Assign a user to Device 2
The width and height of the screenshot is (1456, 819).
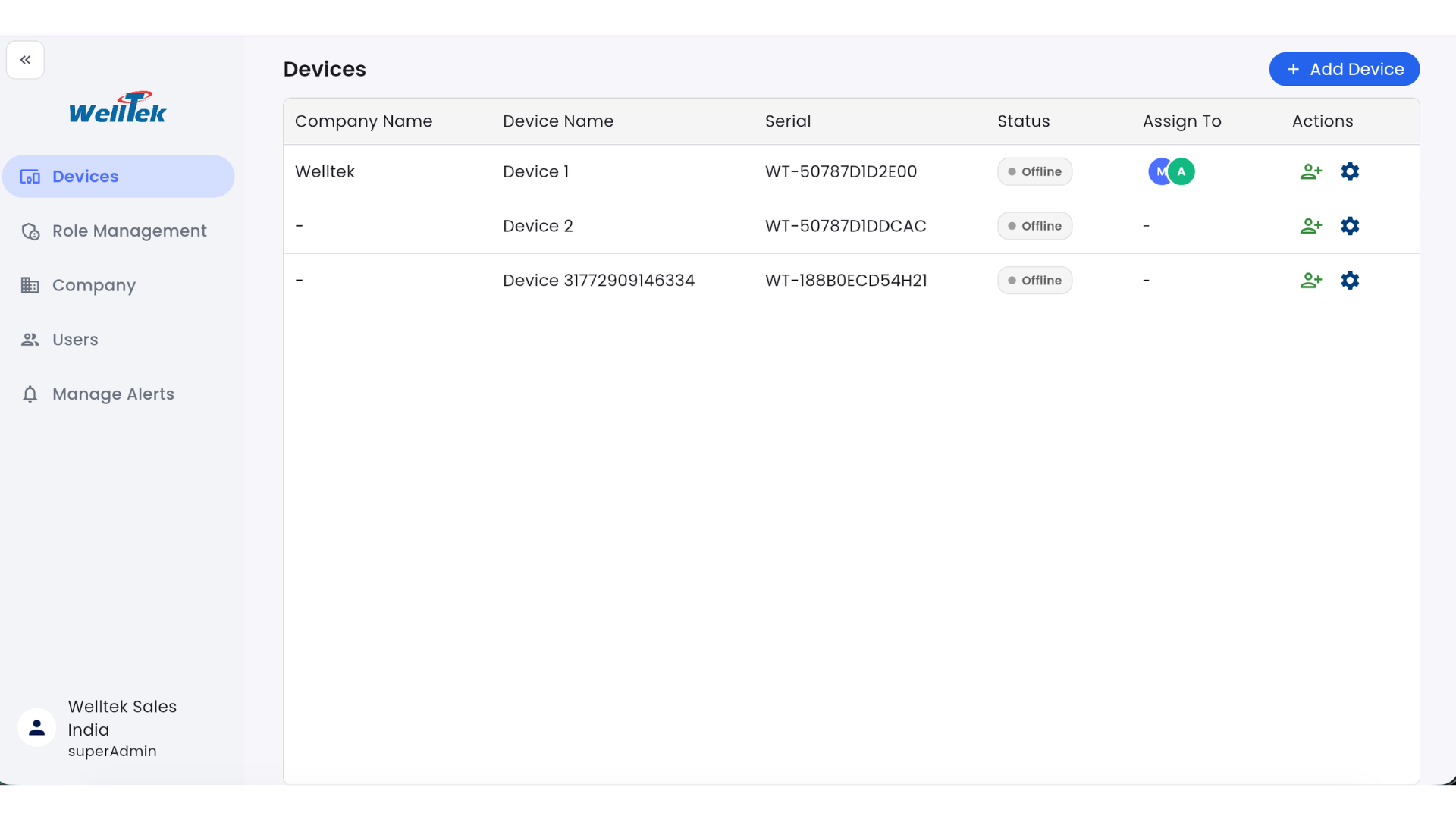point(1310,226)
